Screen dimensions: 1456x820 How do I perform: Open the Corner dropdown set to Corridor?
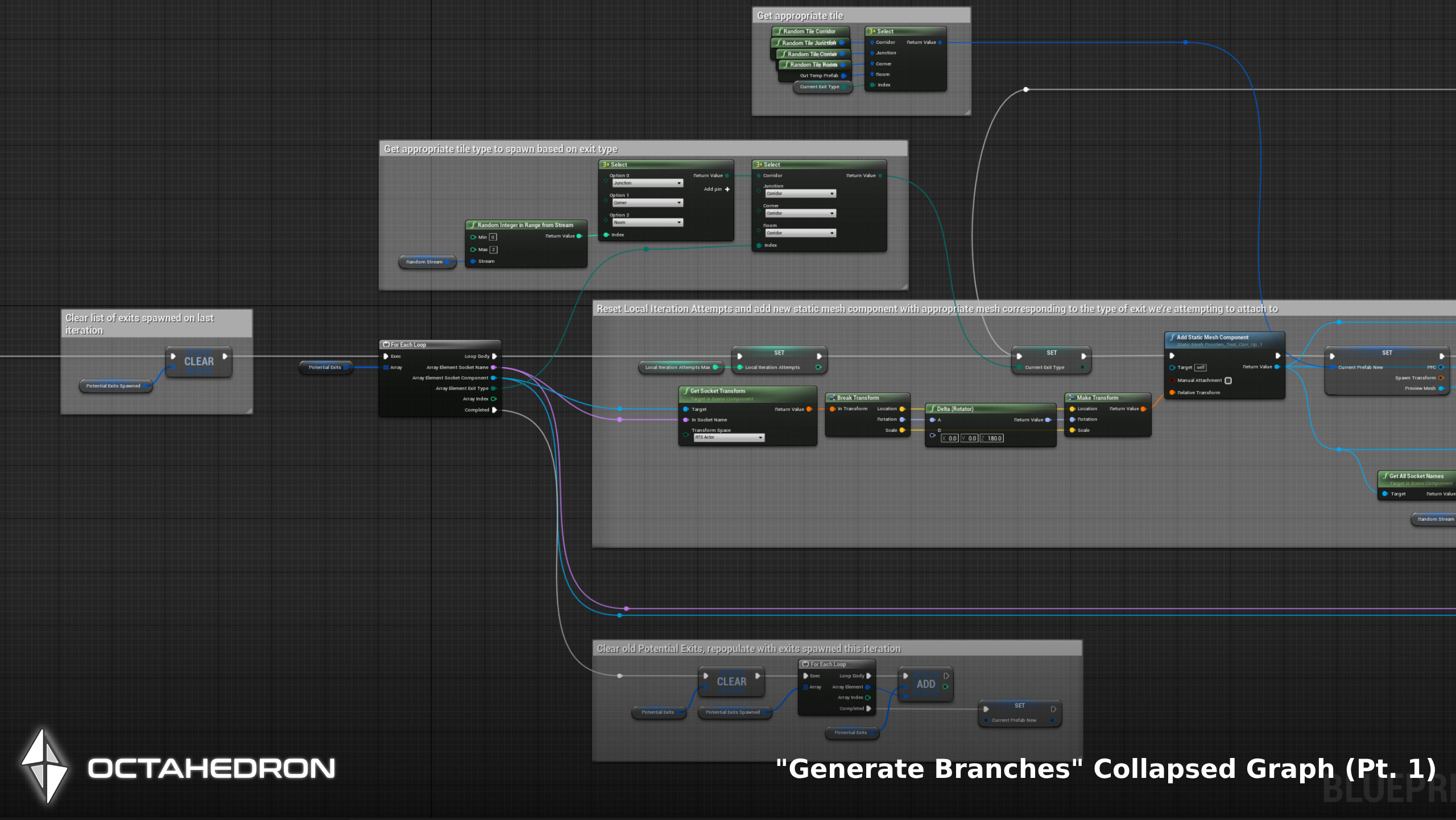pyautogui.click(x=800, y=213)
